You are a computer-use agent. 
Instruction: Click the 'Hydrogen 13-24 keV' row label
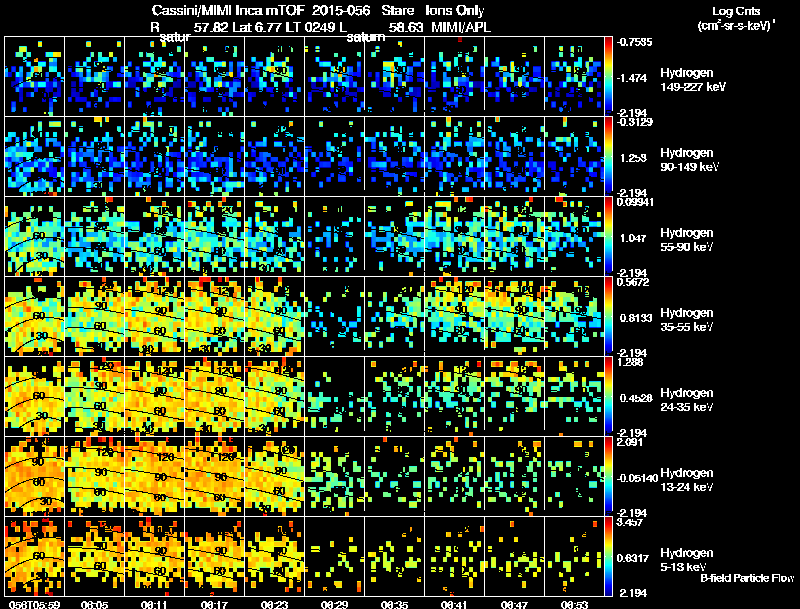pos(687,480)
